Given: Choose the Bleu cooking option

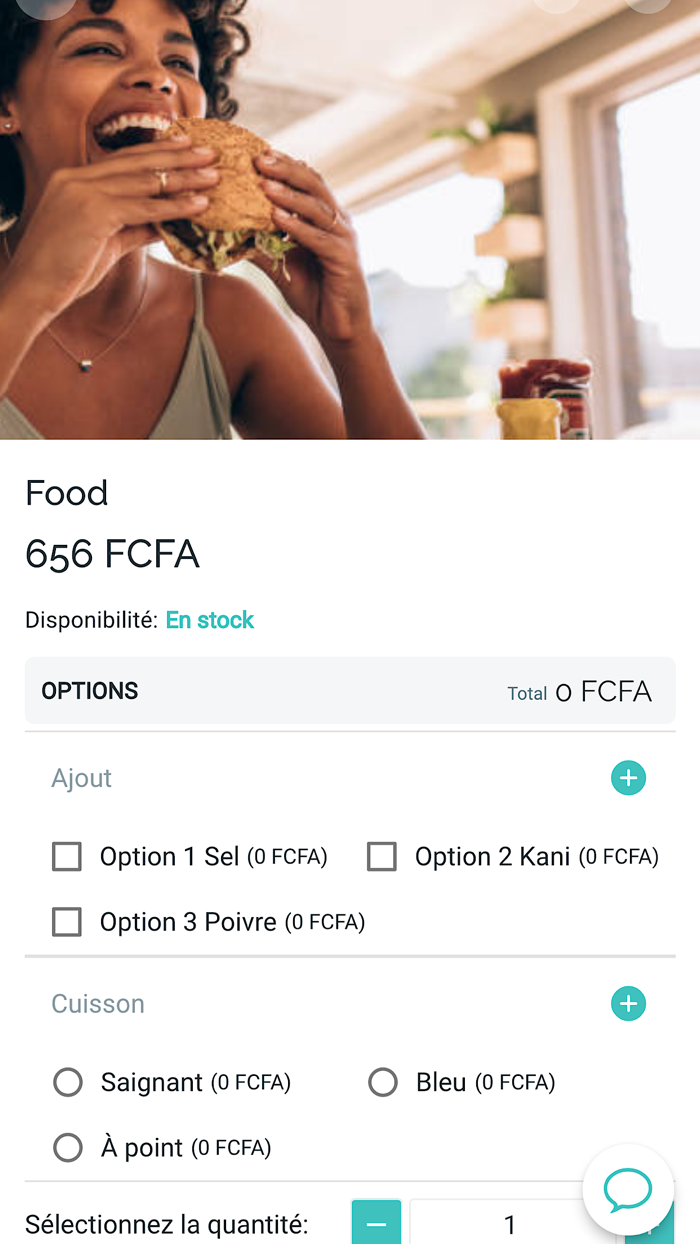Looking at the screenshot, I should pos(383,1082).
